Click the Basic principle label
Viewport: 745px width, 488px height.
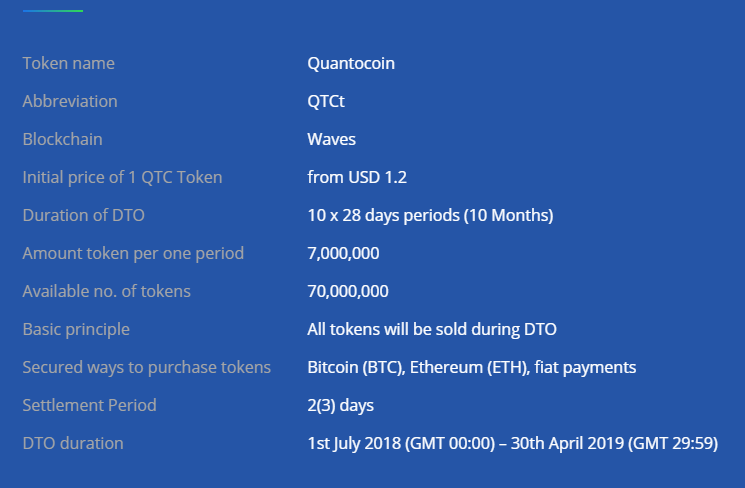click(x=76, y=329)
